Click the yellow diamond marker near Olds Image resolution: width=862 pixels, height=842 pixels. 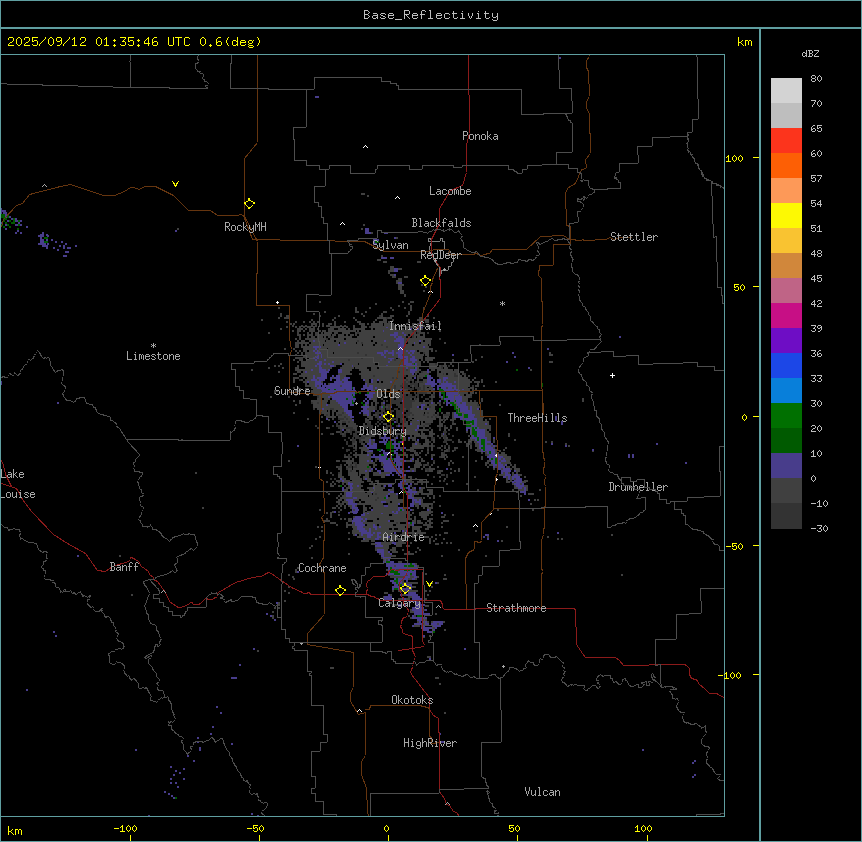(x=388, y=417)
